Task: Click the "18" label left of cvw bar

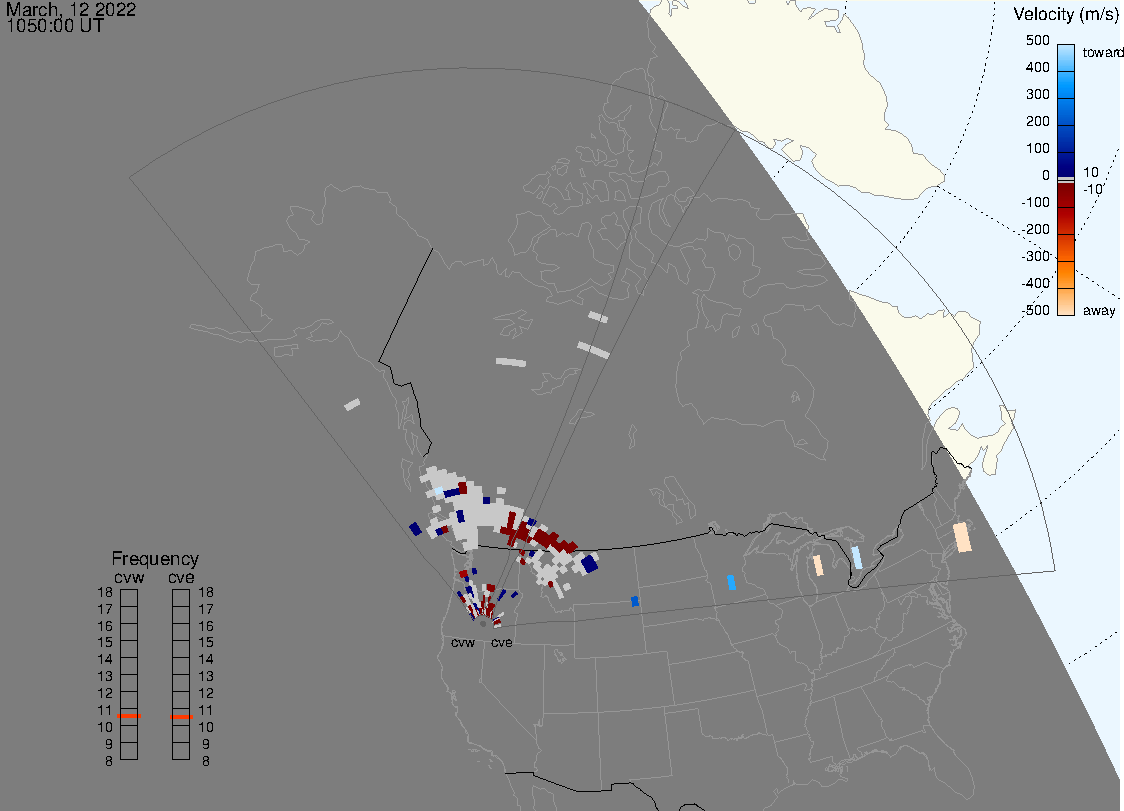Action: [105, 592]
